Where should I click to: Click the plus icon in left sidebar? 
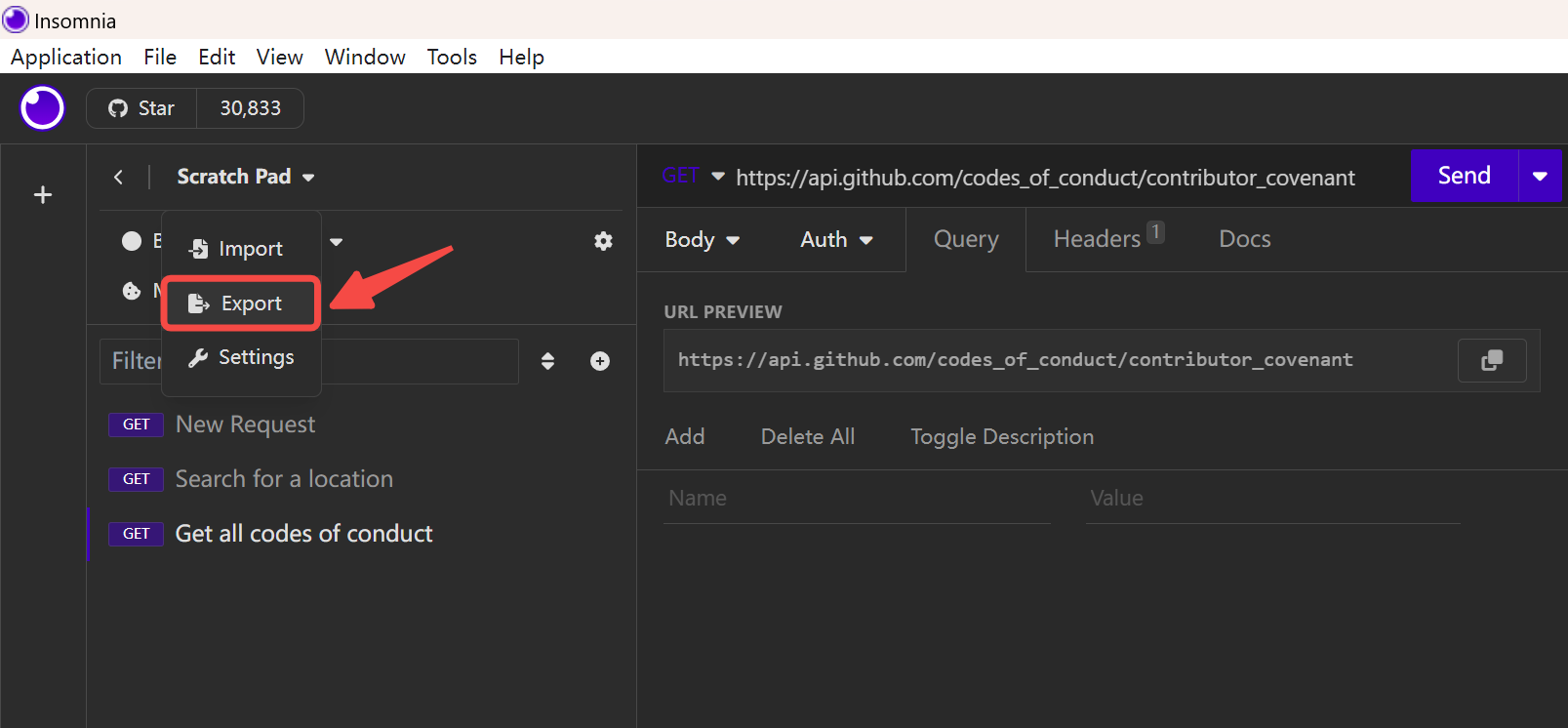coord(43,195)
